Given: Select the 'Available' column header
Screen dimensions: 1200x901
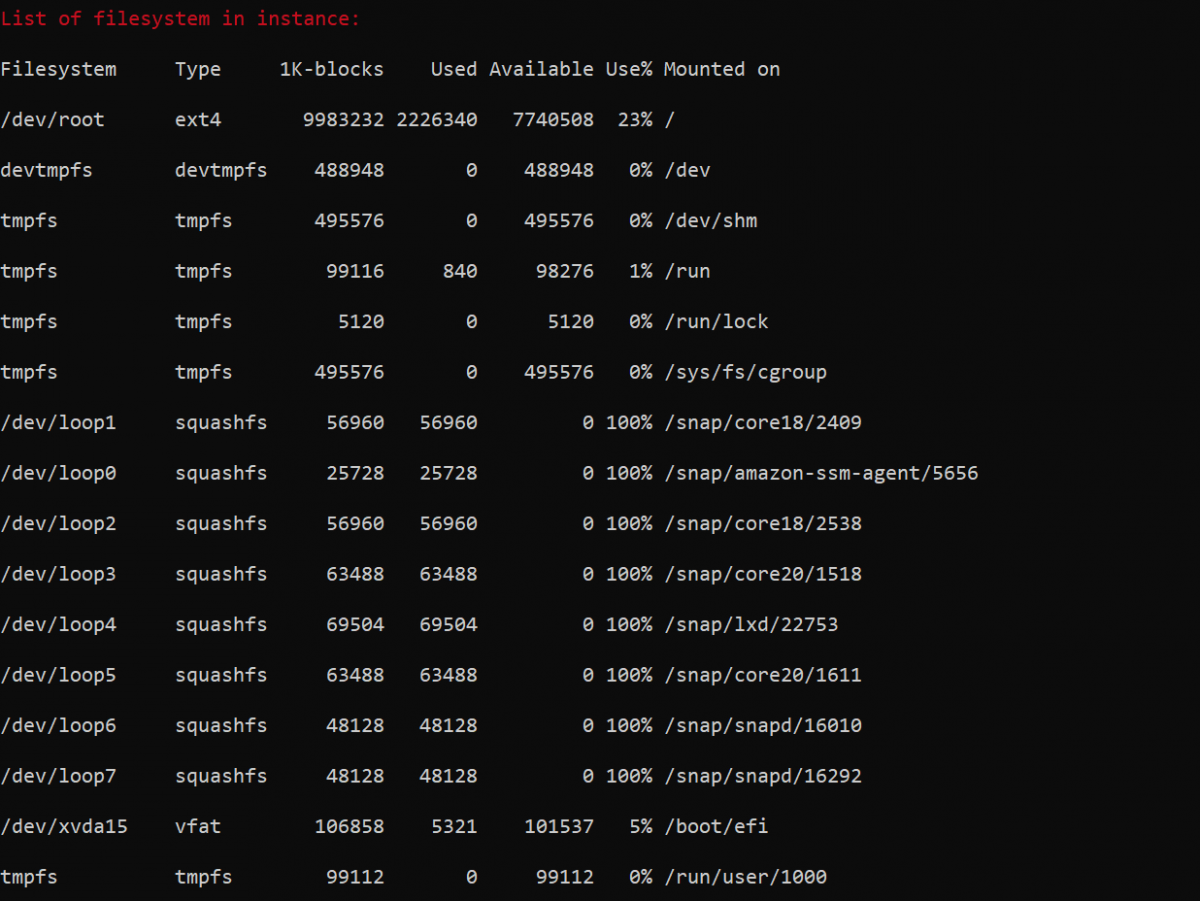Looking at the screenshot, I should pos(541,69).
